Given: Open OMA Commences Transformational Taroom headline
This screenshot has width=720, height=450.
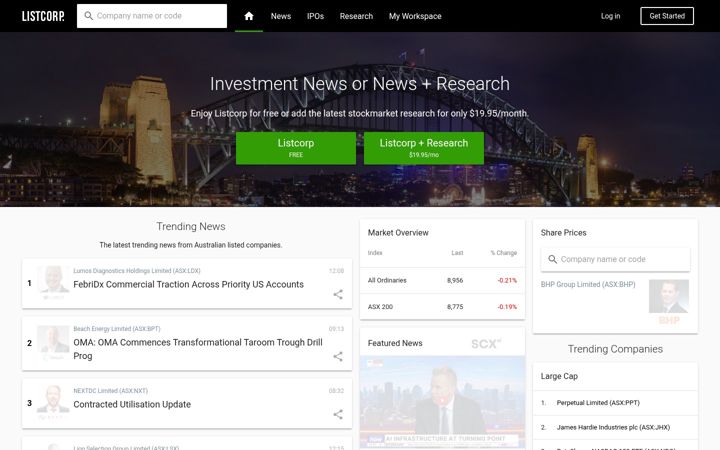Looking at the screenshot, I should [198, 349].
